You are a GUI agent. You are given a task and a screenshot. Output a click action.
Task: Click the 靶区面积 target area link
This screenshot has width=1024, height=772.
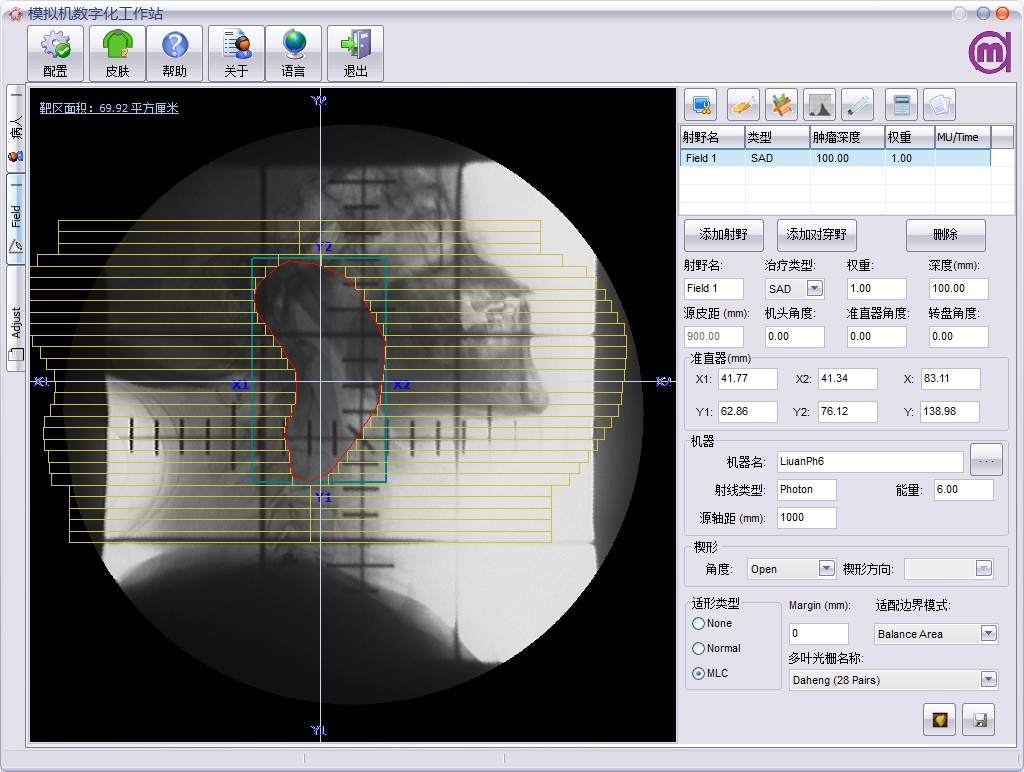pos(109,108)
